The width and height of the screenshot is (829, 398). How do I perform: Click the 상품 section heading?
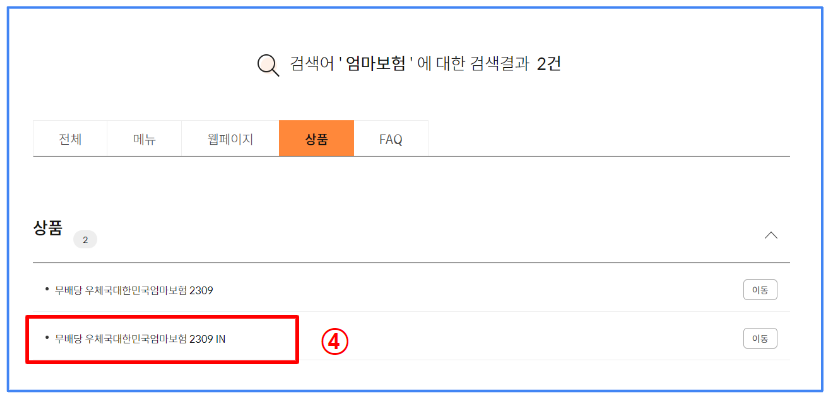tap(48, 228)
